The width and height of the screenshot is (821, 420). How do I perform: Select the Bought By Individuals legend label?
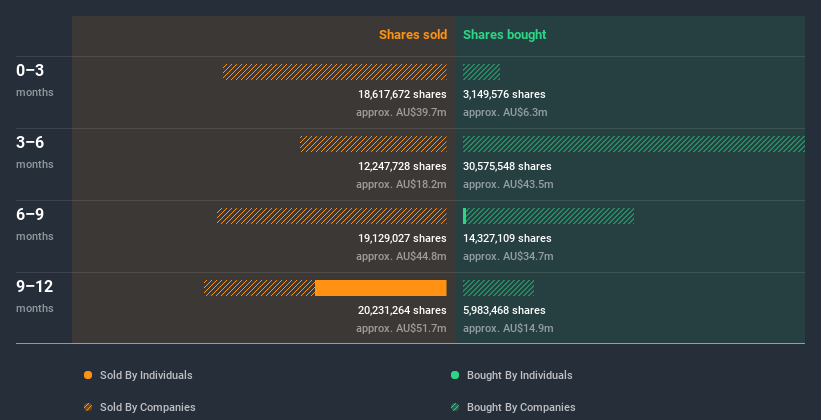point(519,375)
